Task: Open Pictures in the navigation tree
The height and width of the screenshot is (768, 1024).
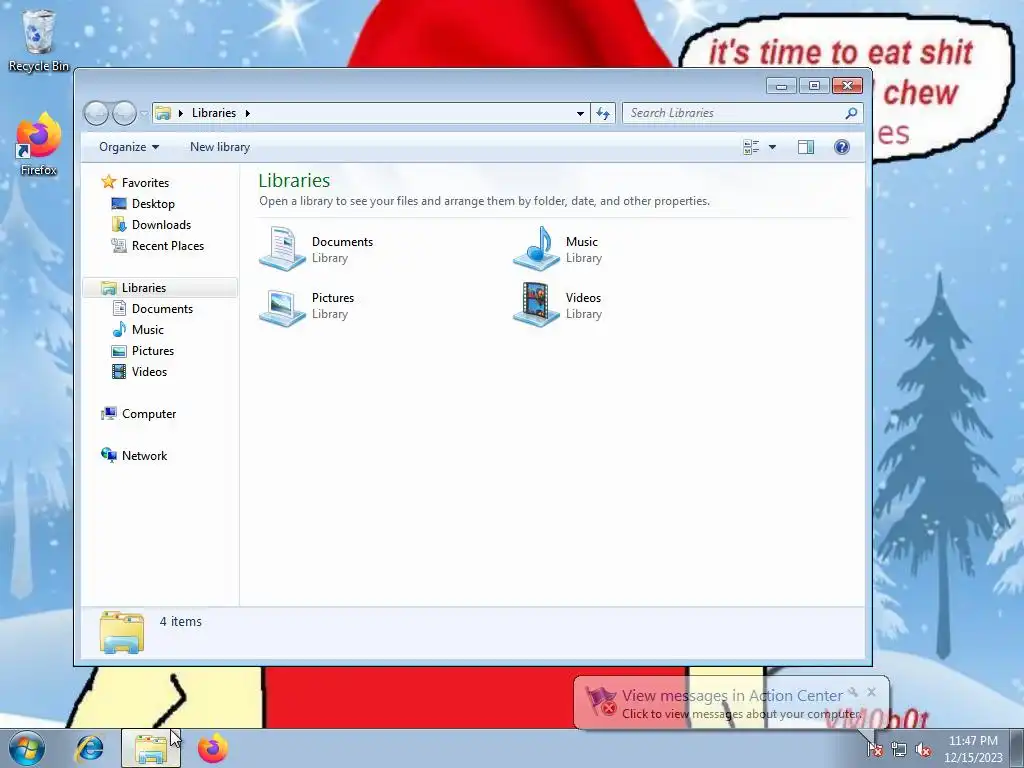Action: point(153,351)
